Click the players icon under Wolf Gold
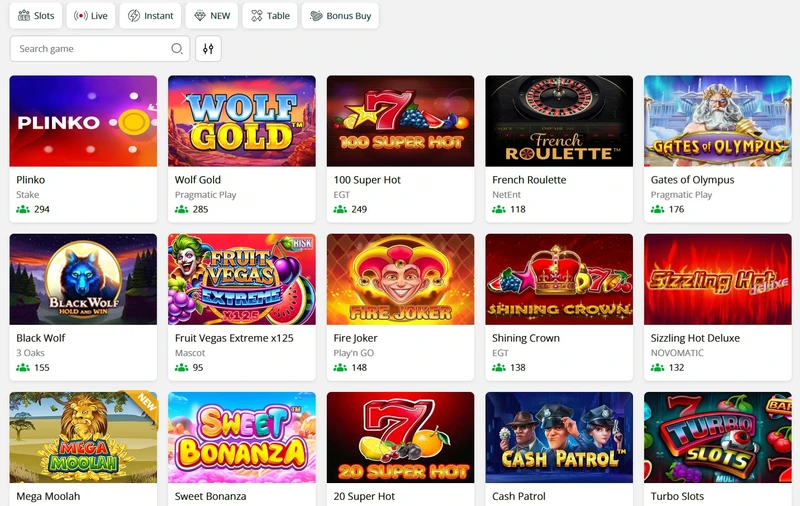The image size is (800, 506). (x=182, y=210)
